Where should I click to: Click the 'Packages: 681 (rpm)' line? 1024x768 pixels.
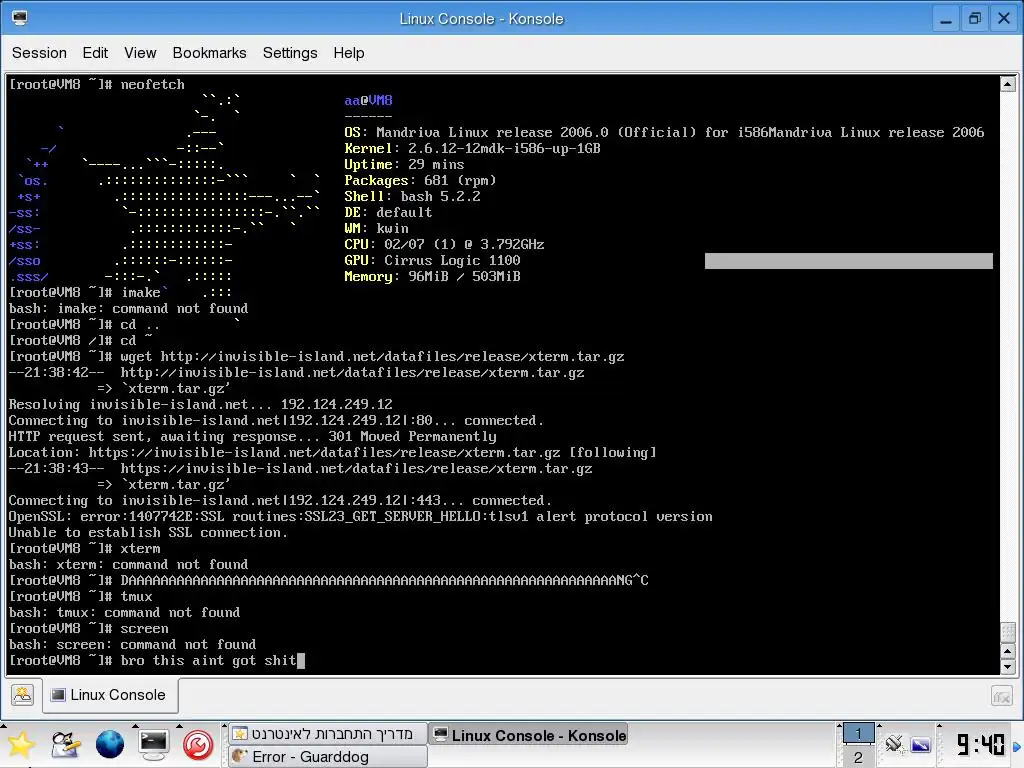[x=421, y=180]
